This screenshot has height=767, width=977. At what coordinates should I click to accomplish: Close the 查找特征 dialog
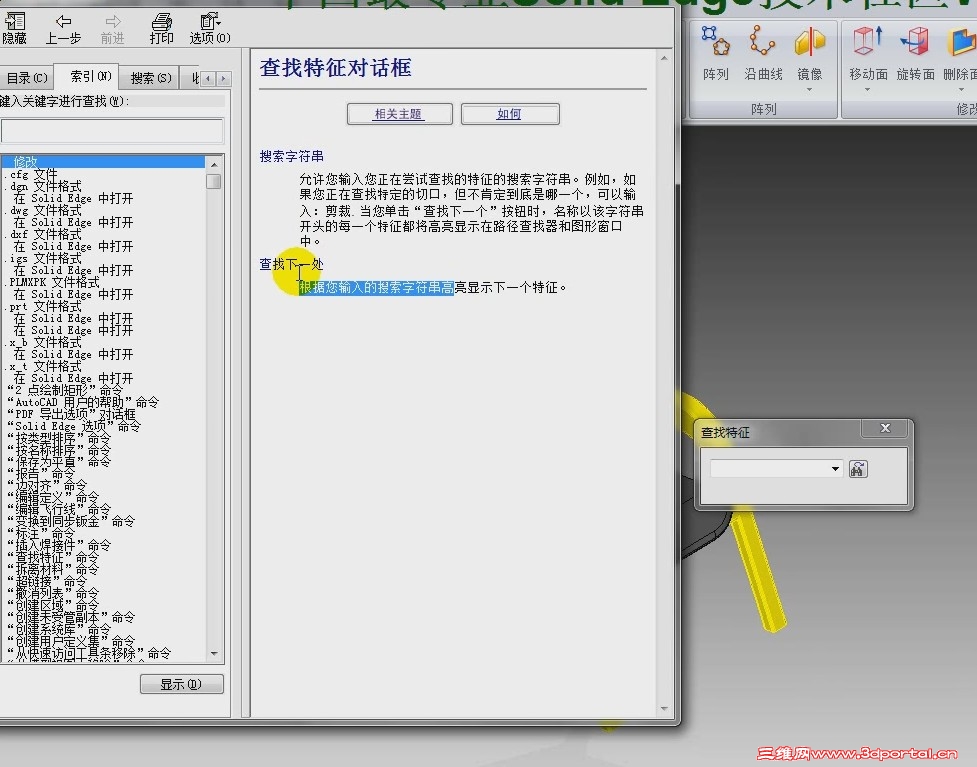[x=885, y=428]
